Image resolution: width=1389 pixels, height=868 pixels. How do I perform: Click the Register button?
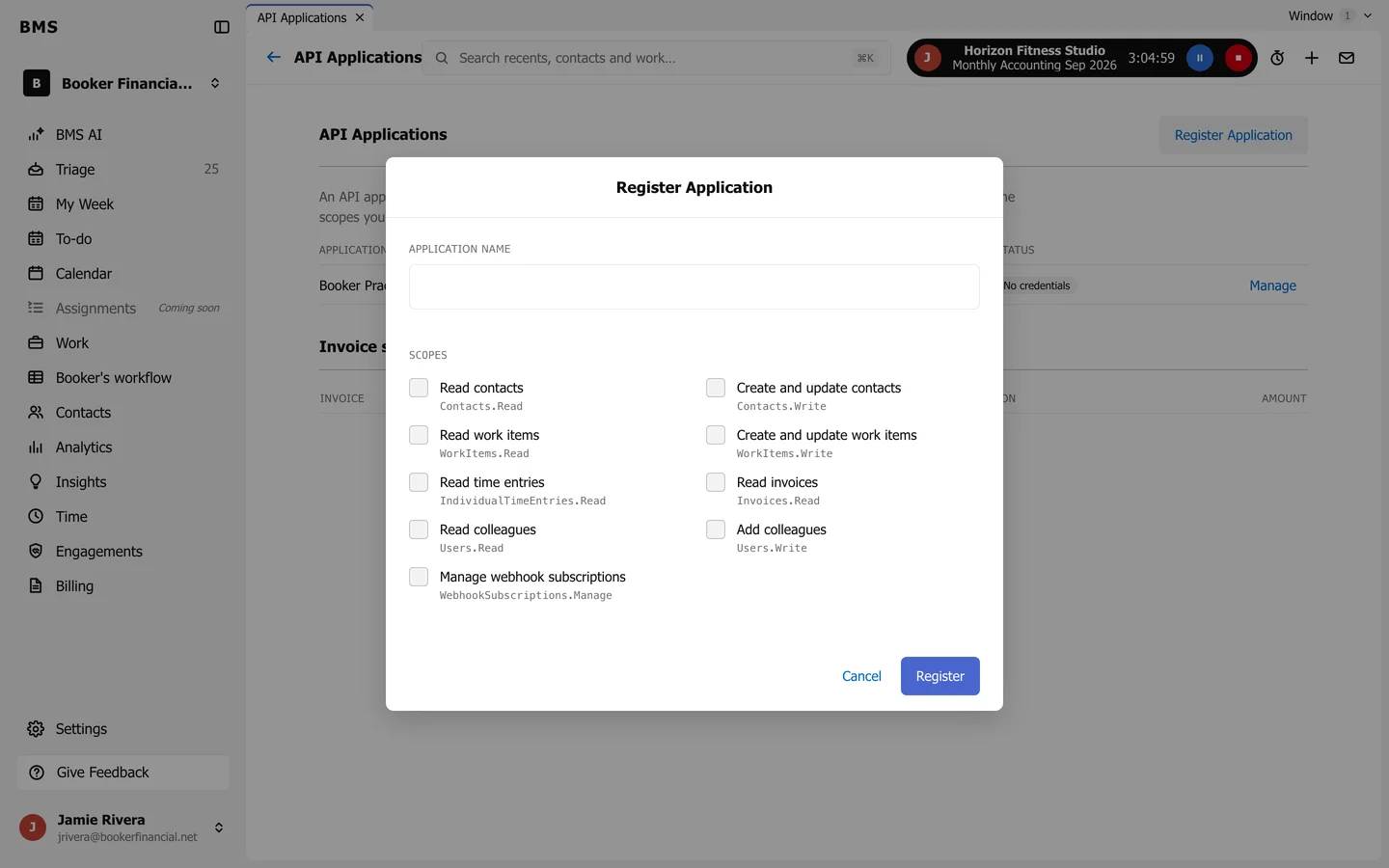point(940,676)
